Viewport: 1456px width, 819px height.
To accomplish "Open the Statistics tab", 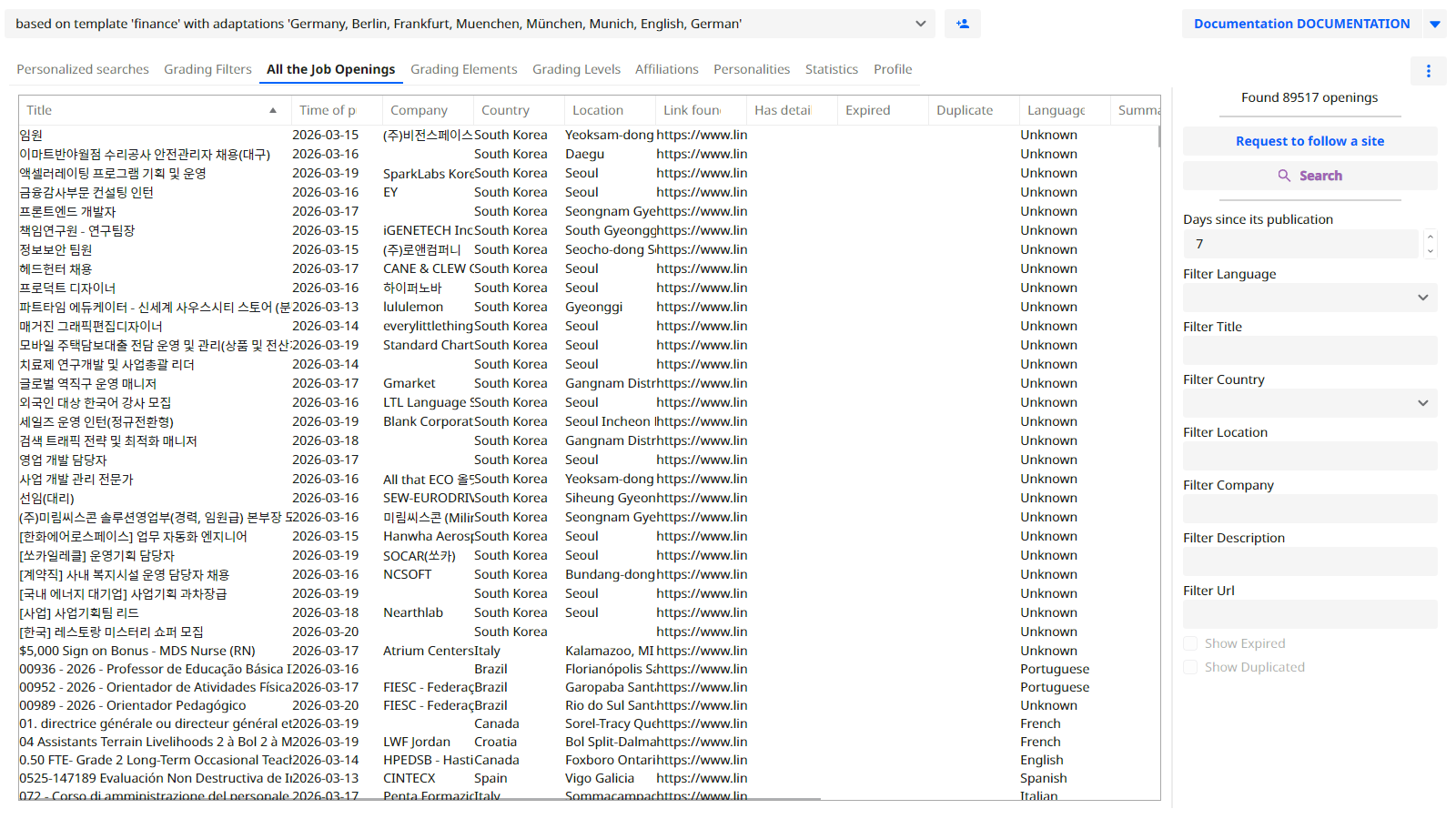I will pyautogui.click(x=831, y=69).
